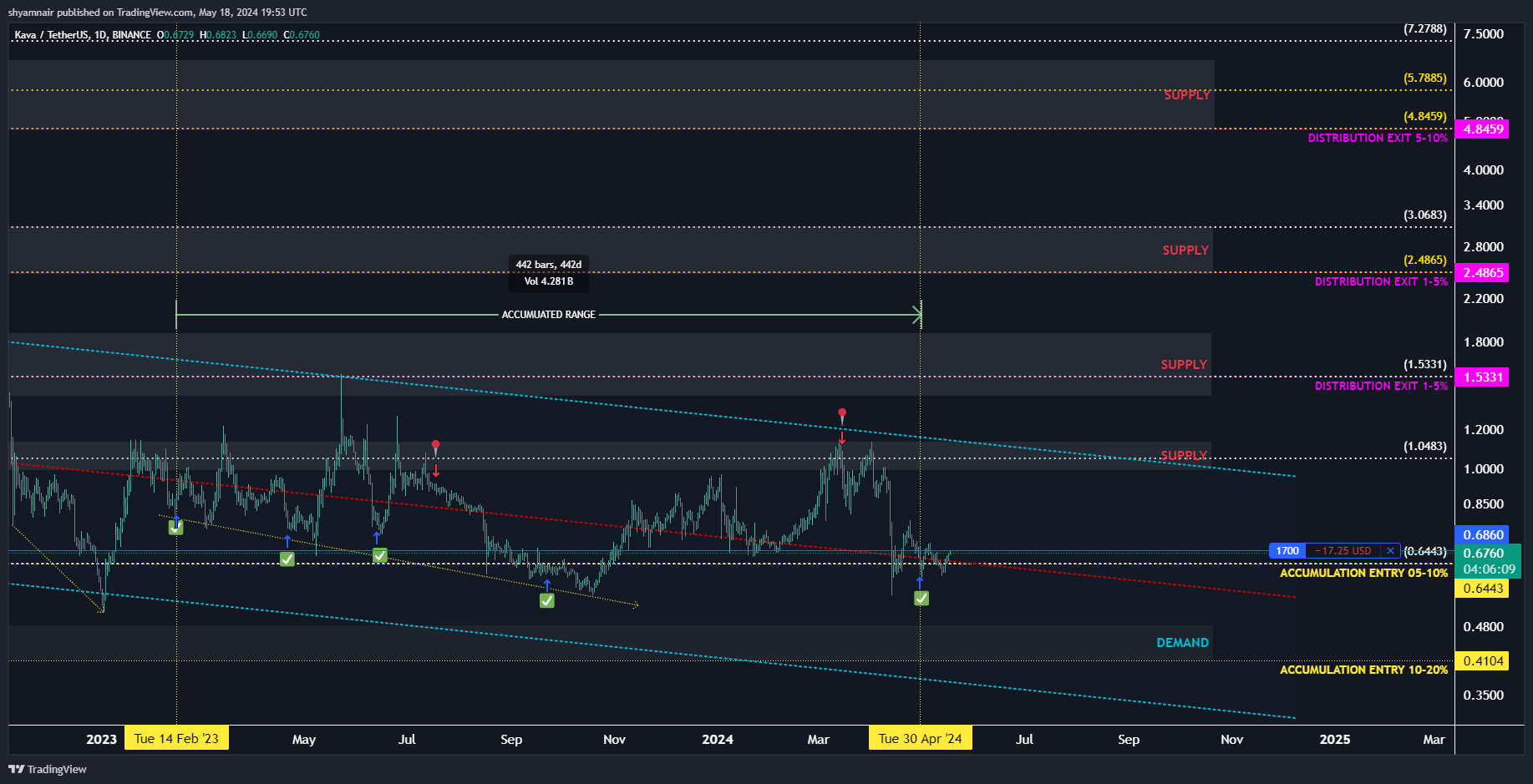Select the 'ACCUMULATION ENTRY 10-20%' label
1533x784 pixels.
click(x=1363, y=670)
